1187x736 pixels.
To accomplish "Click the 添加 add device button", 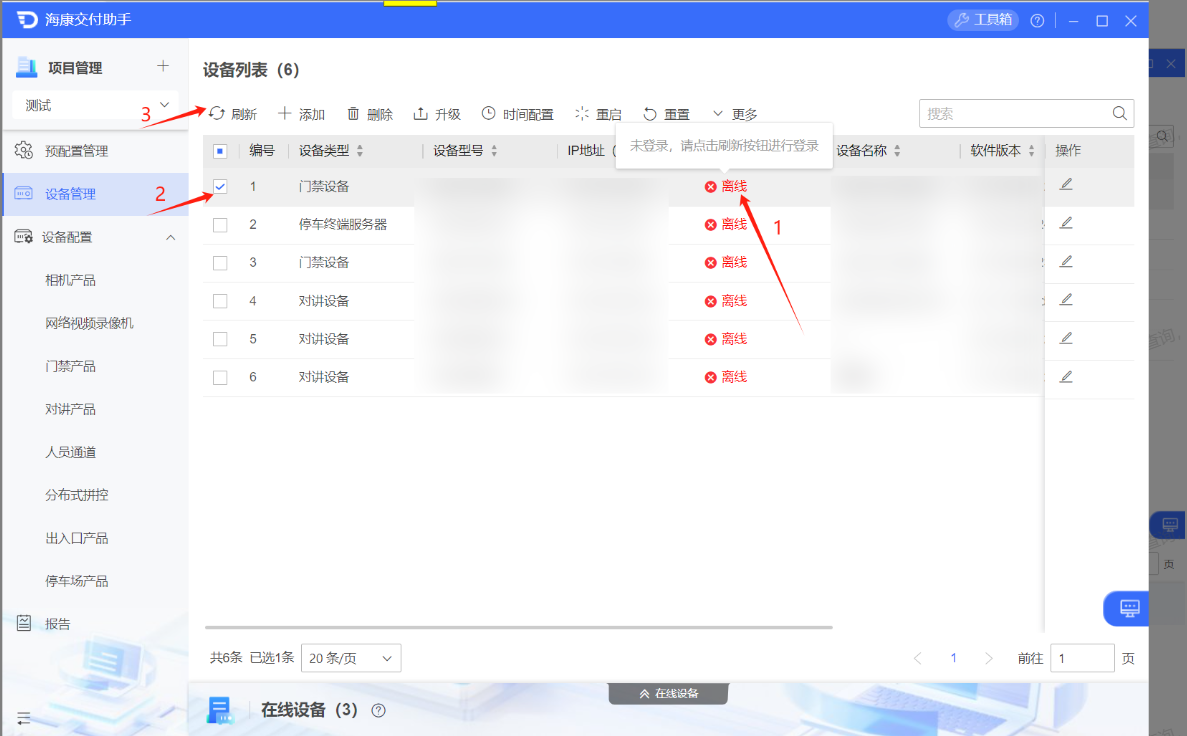I will (301, 114).
